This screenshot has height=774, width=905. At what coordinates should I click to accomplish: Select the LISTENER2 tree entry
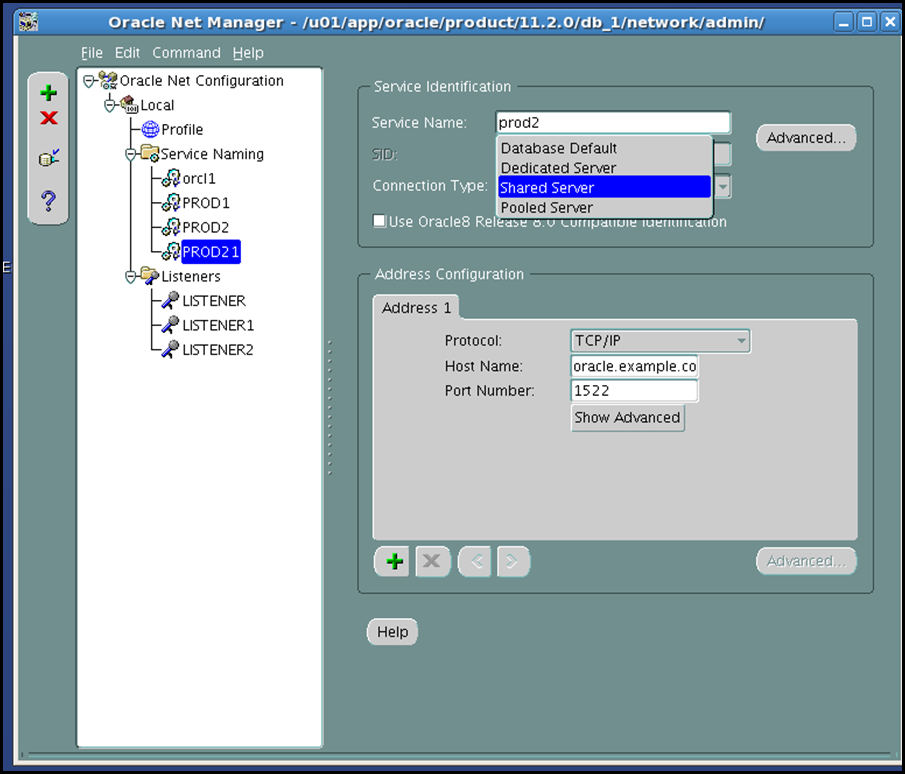(x=218, y=349)
